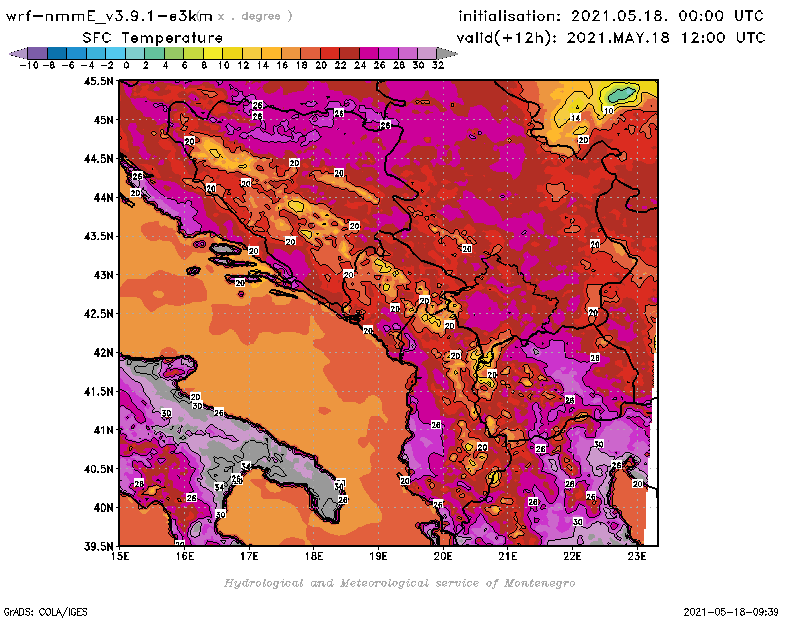Select the legend swatch between -4 and -2
800x618 pixels.
click(95, 53)
